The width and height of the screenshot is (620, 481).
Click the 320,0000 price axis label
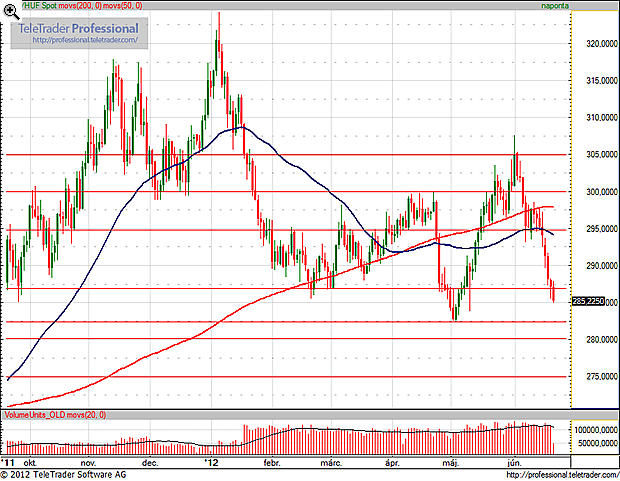pyautogui.click(x=591, y=44)
